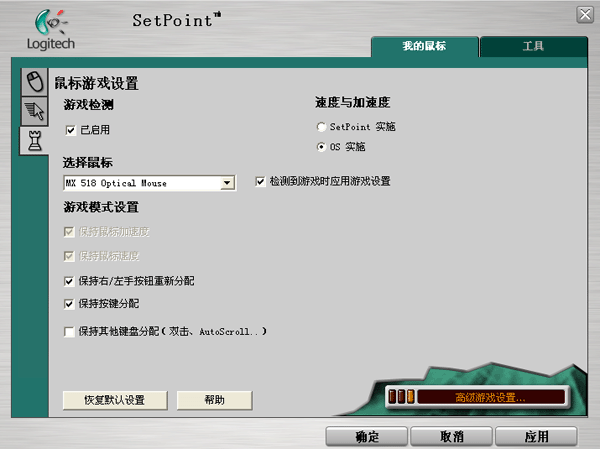Screen dimensions: 600x449
Task: Toggle 保持鼠标速度 checkbox
Action: point(69,256)
